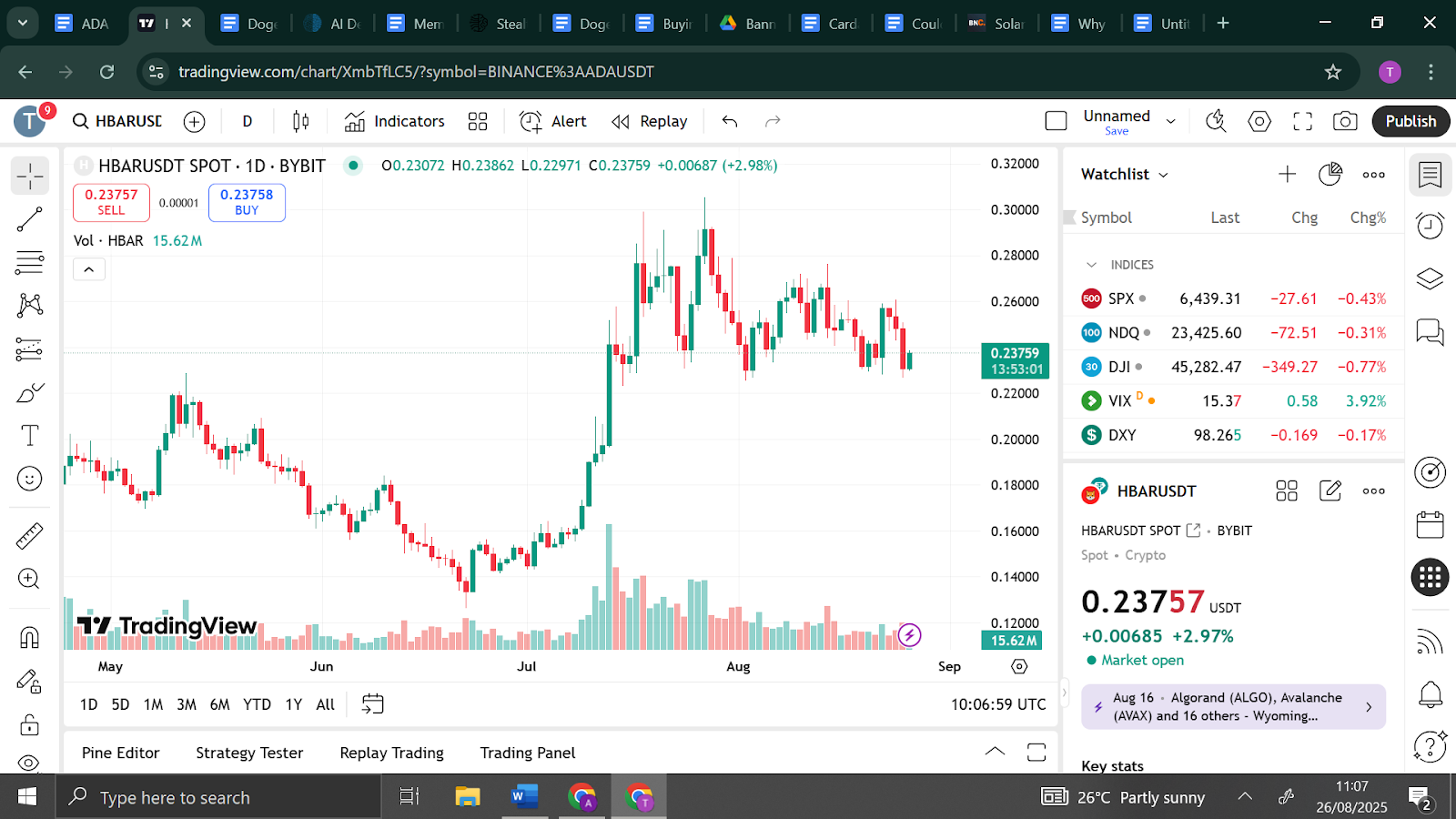This screenshot has width=1456, height=819.
Task: Select the trend line drawing tool
Action: (x=30, y=219)
